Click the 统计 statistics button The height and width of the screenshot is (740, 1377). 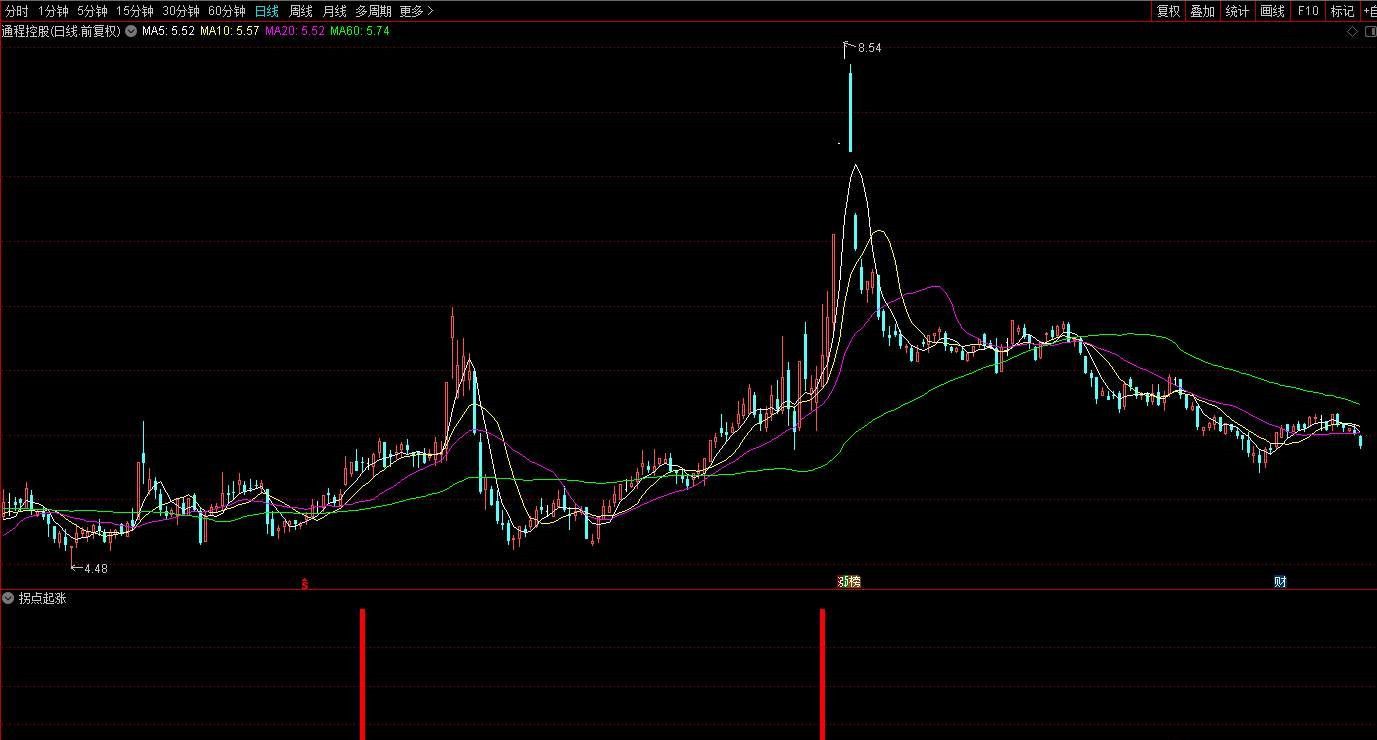coord(1237,11)
